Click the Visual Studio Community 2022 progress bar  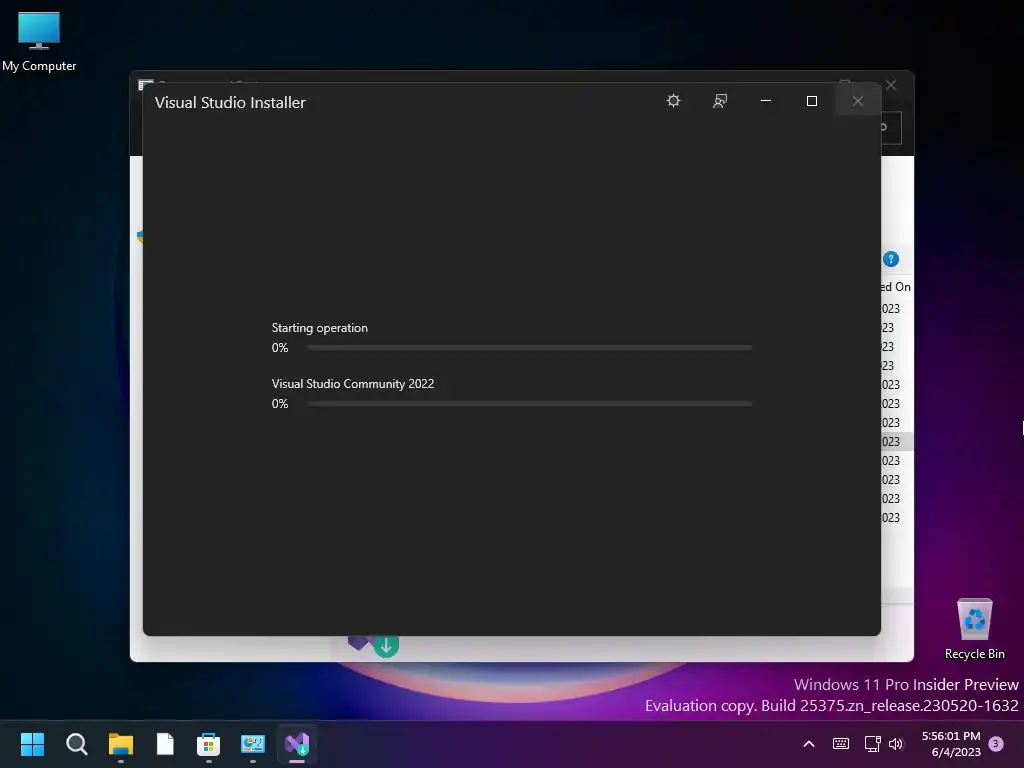530,404
